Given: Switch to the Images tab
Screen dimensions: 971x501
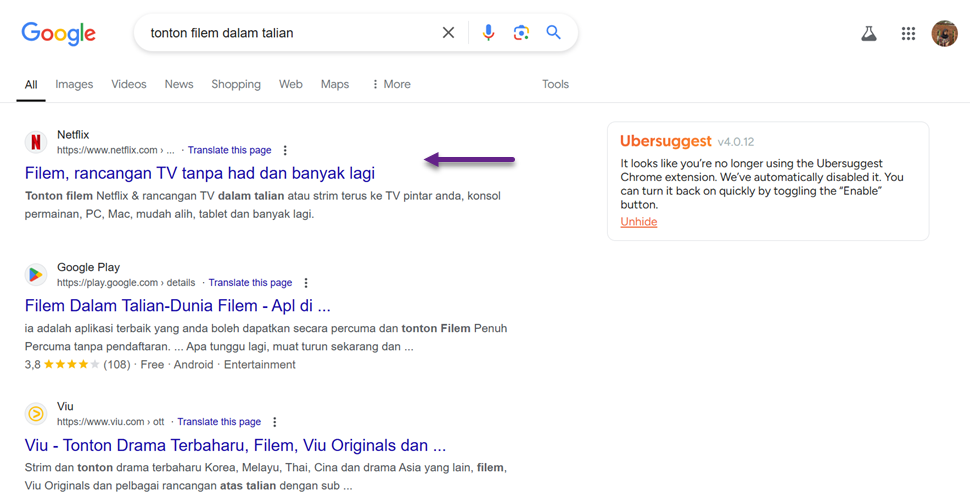Looking at the screenshot, I should tap(74, 84).
